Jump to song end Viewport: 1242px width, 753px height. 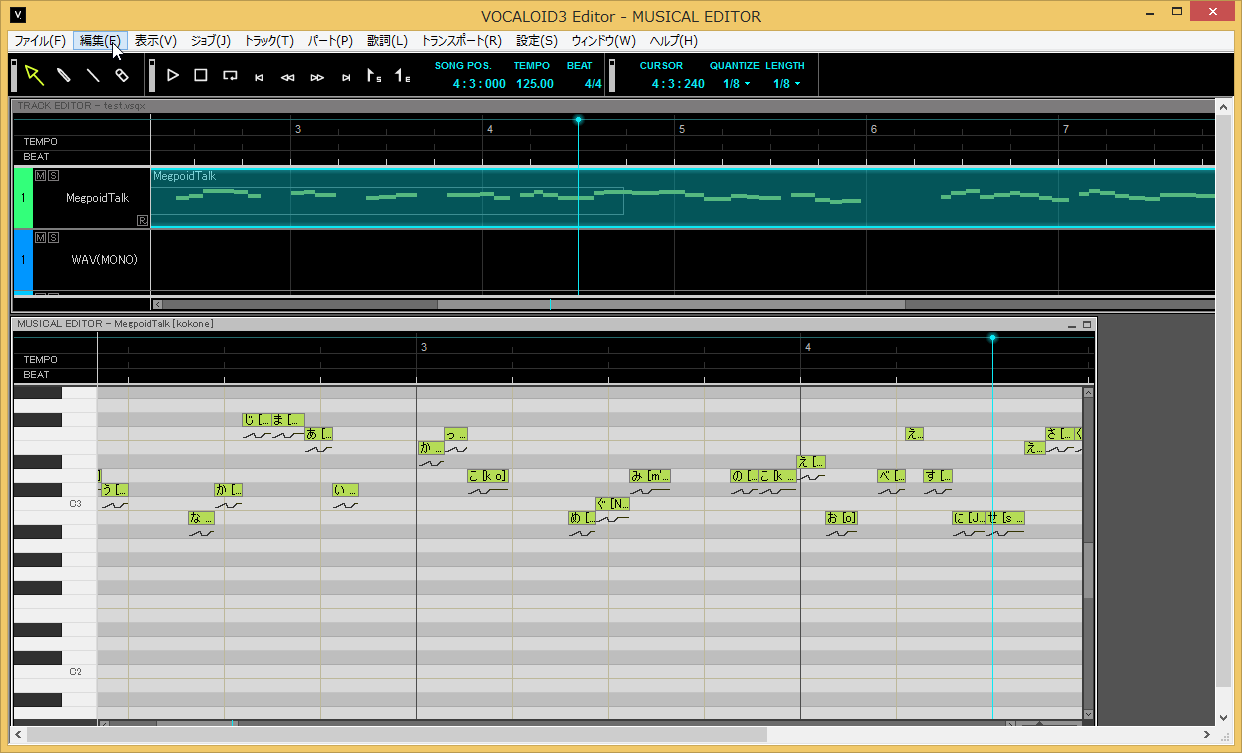pos(346,76)
